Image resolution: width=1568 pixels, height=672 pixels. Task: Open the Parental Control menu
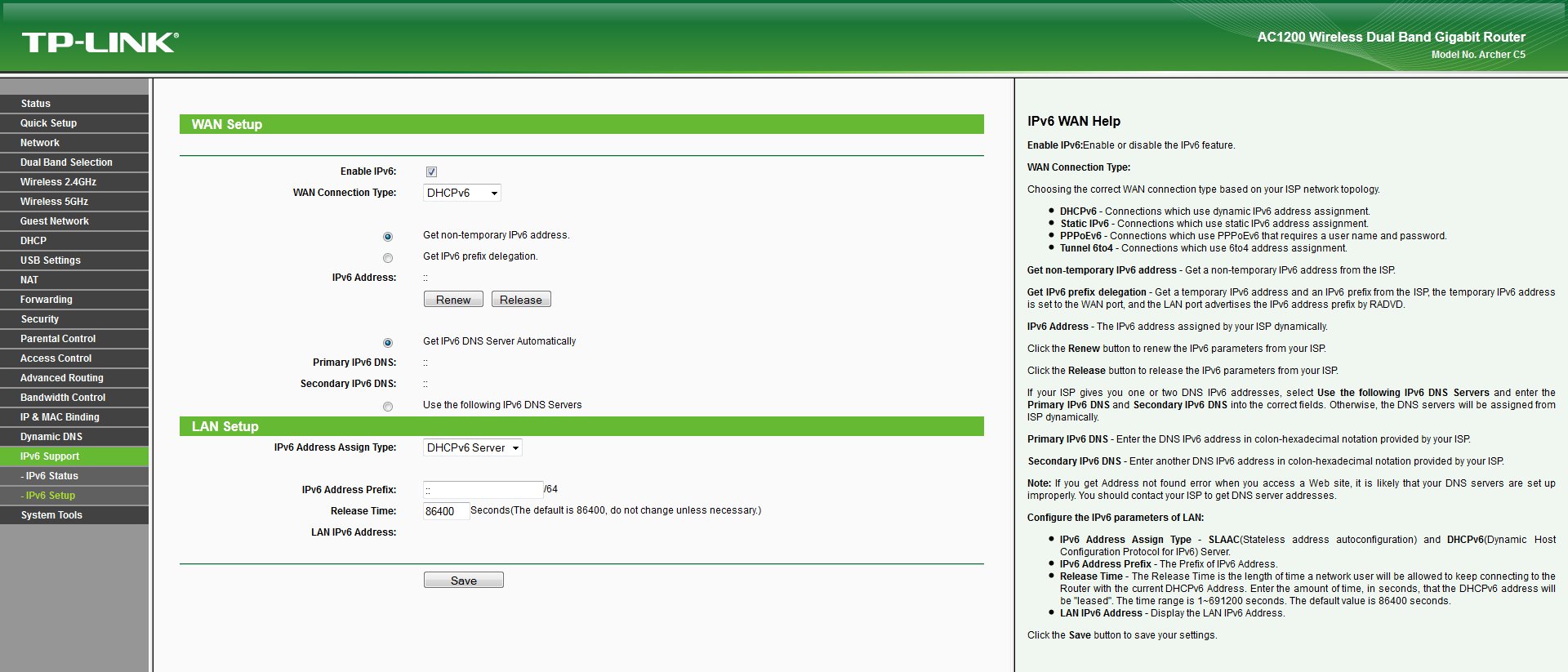(x=74, y=339)
